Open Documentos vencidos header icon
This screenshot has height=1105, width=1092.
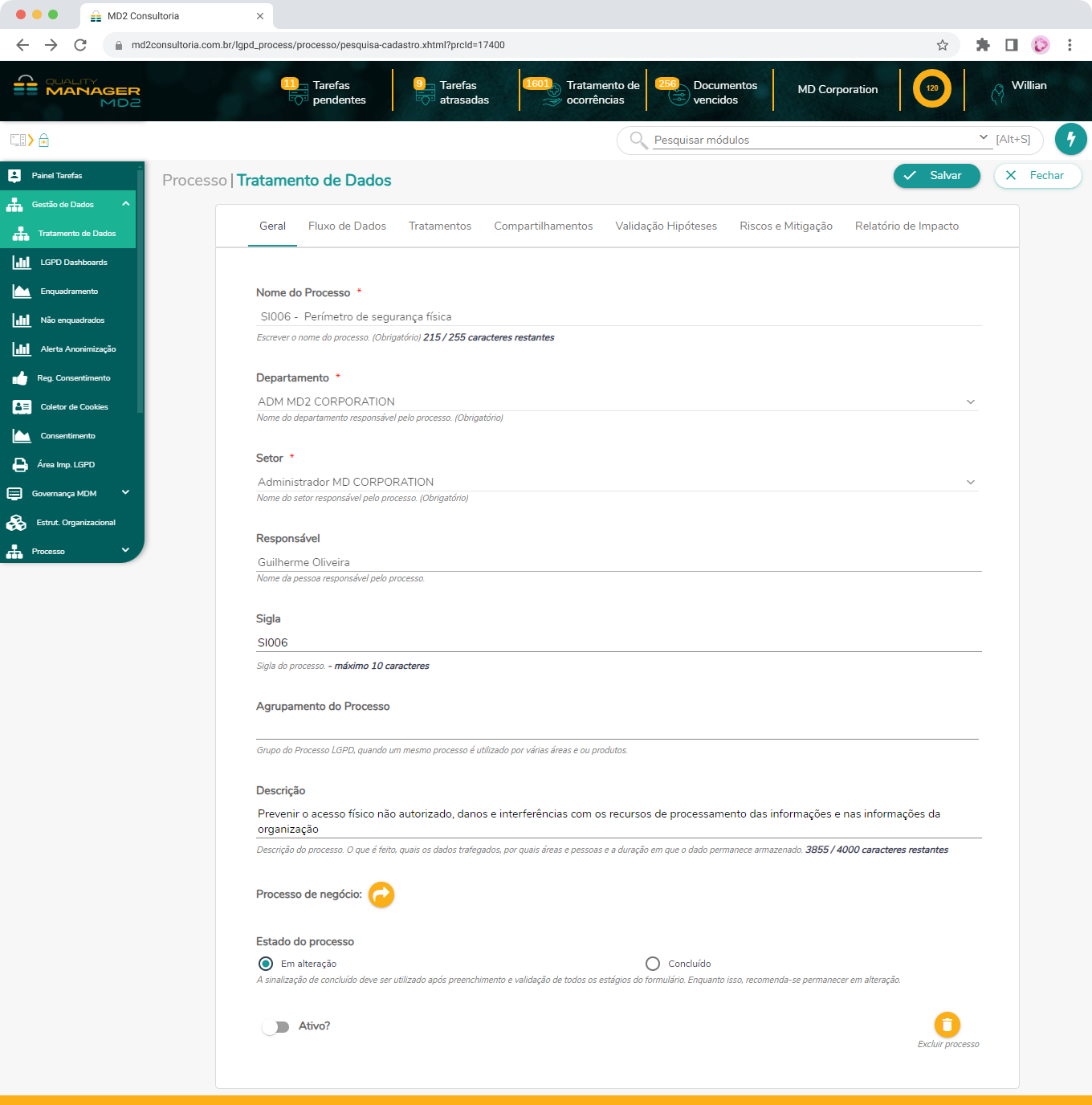[x=679, y=93]
